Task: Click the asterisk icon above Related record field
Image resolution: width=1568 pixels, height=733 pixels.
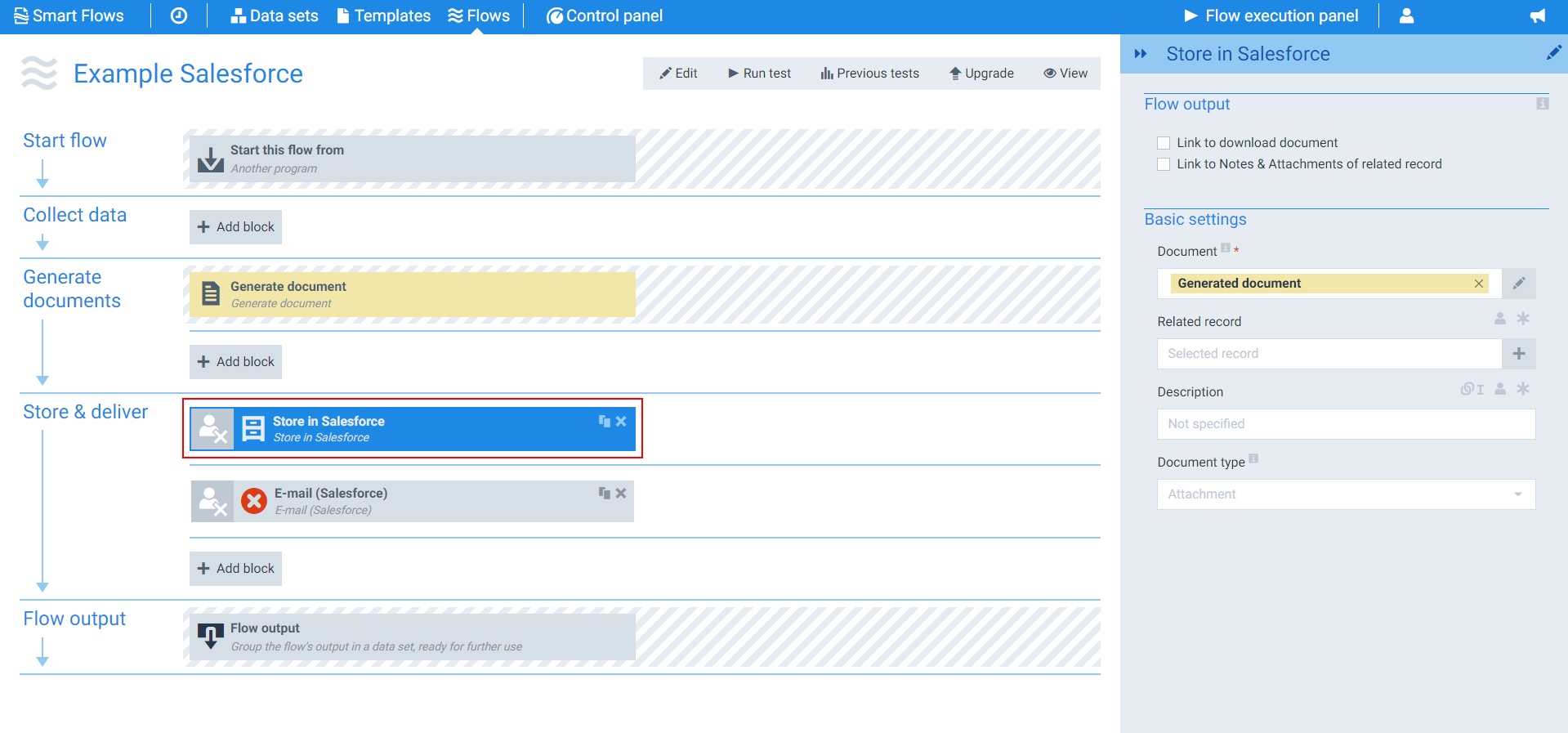Action: 1523,319
